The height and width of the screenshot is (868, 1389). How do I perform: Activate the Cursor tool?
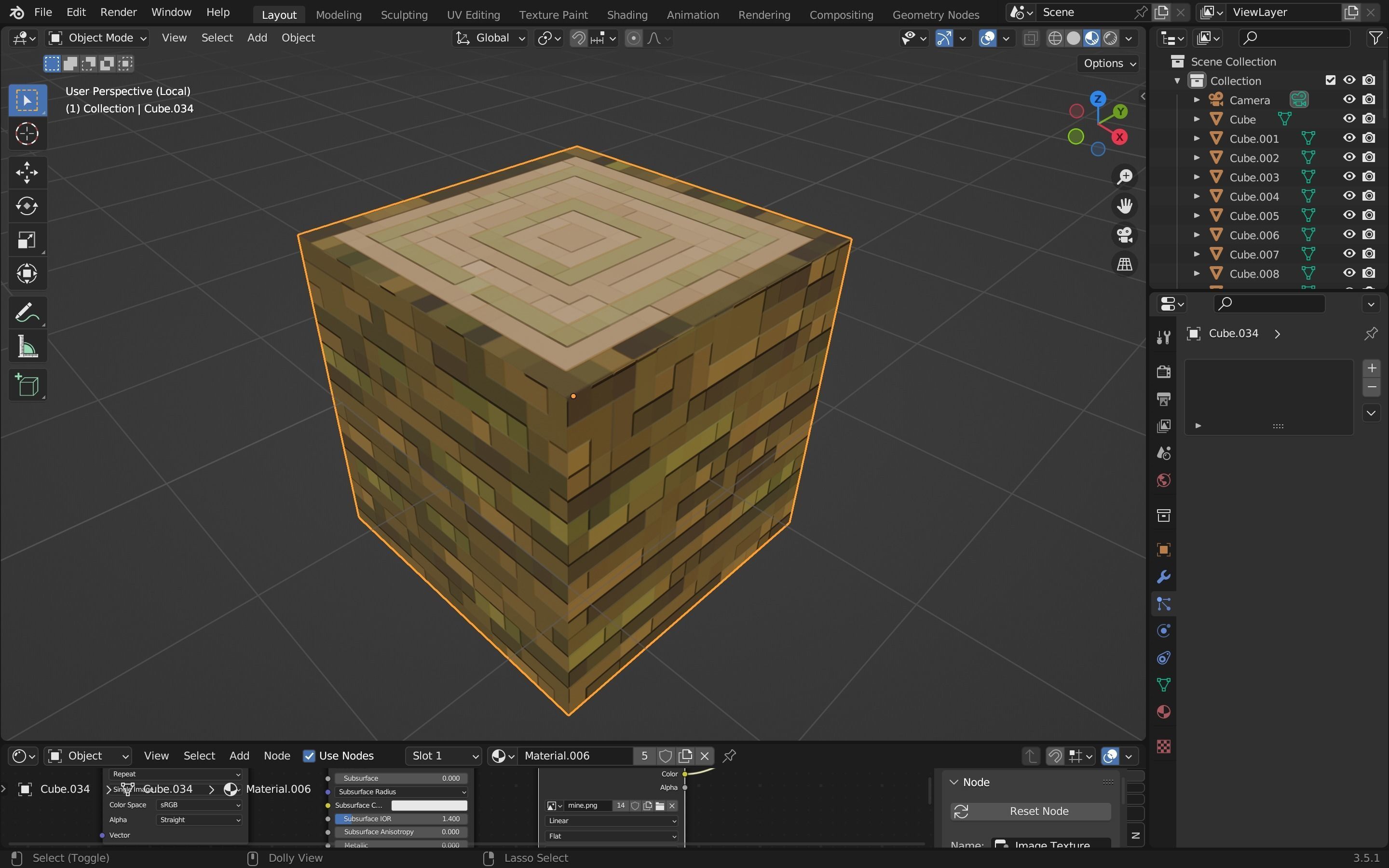pyautogui.click(x=27, y=135)
